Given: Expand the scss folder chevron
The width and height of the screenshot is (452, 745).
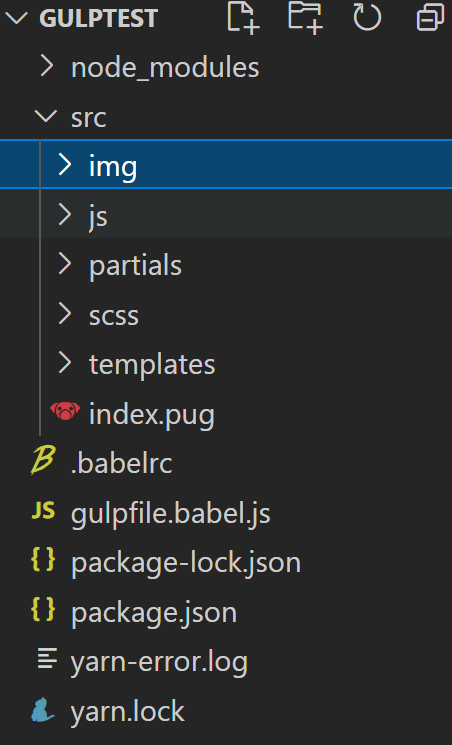Looking at the screenshot, I should [65, 314].
